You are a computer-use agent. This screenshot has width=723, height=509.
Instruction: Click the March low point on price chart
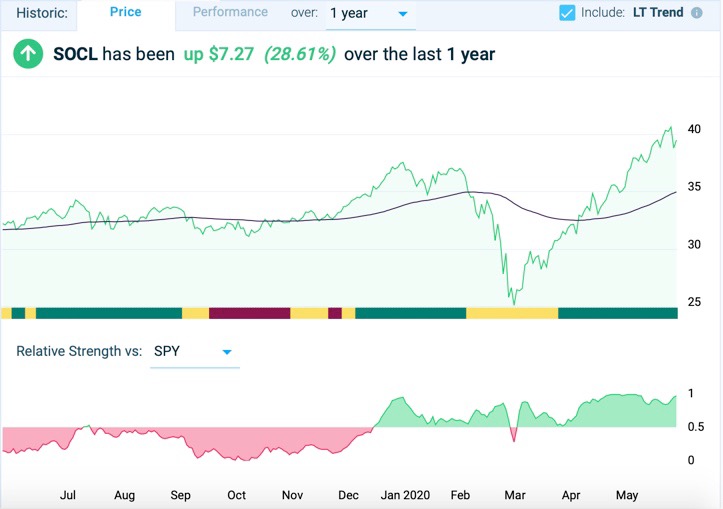(513, 302)
